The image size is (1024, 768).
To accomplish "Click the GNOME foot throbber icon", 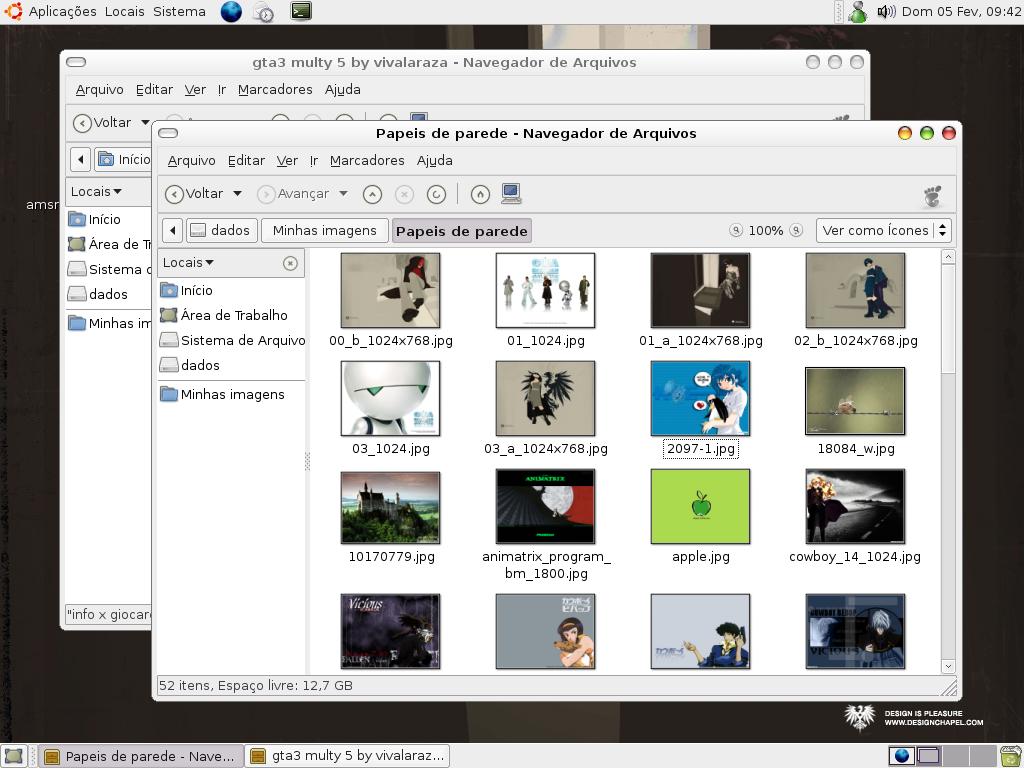I will pyautogui.click(x=933, y=195).
